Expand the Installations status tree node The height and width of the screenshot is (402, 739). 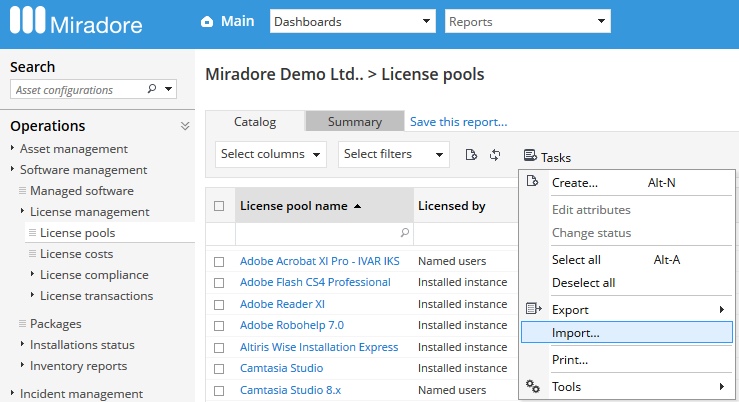coord(22,344)
